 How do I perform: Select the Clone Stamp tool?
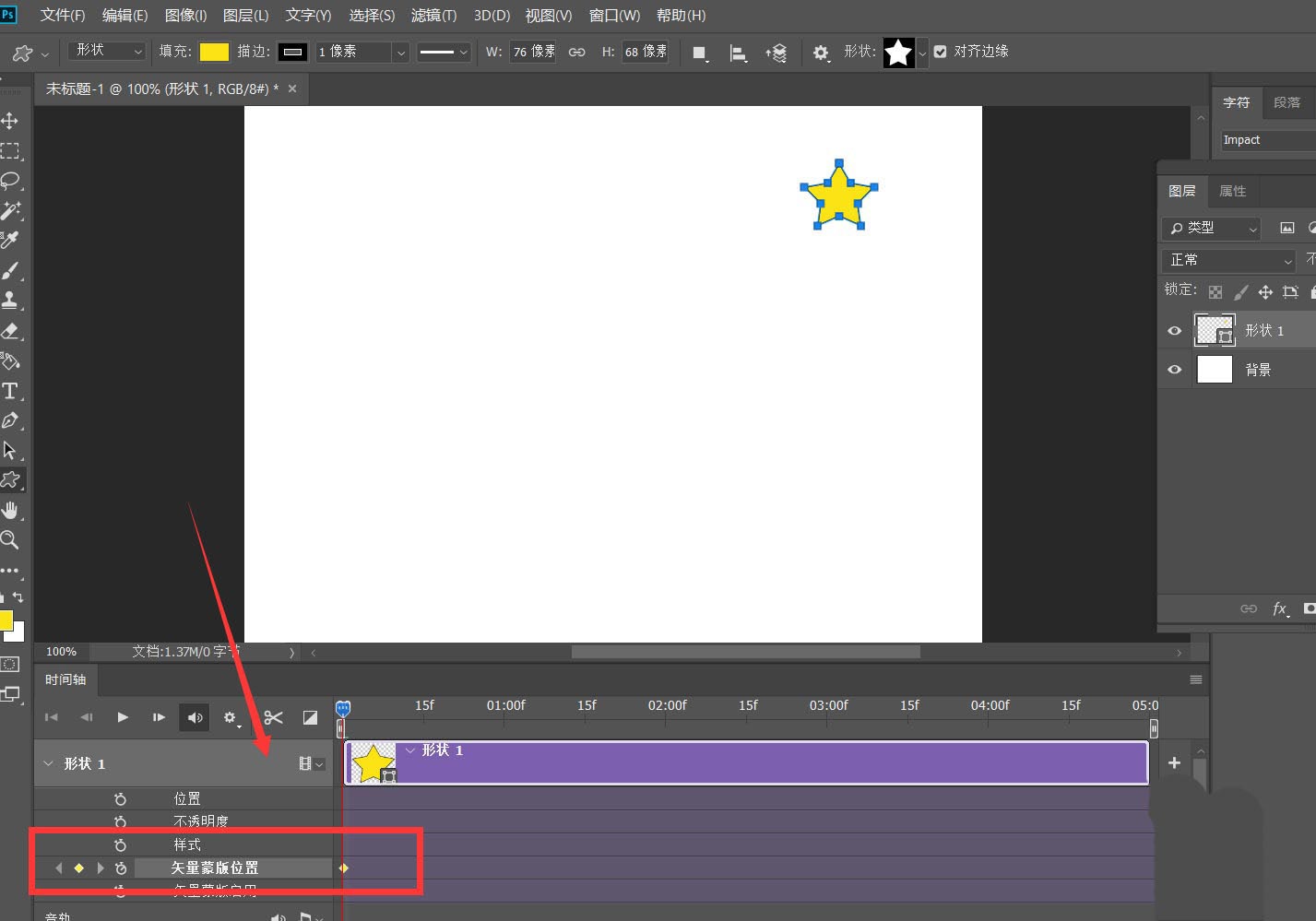point(10,300)
